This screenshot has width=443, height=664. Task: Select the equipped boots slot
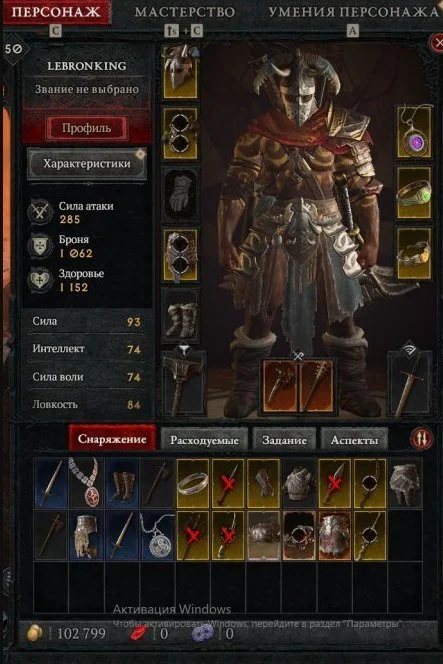point(180,316)
